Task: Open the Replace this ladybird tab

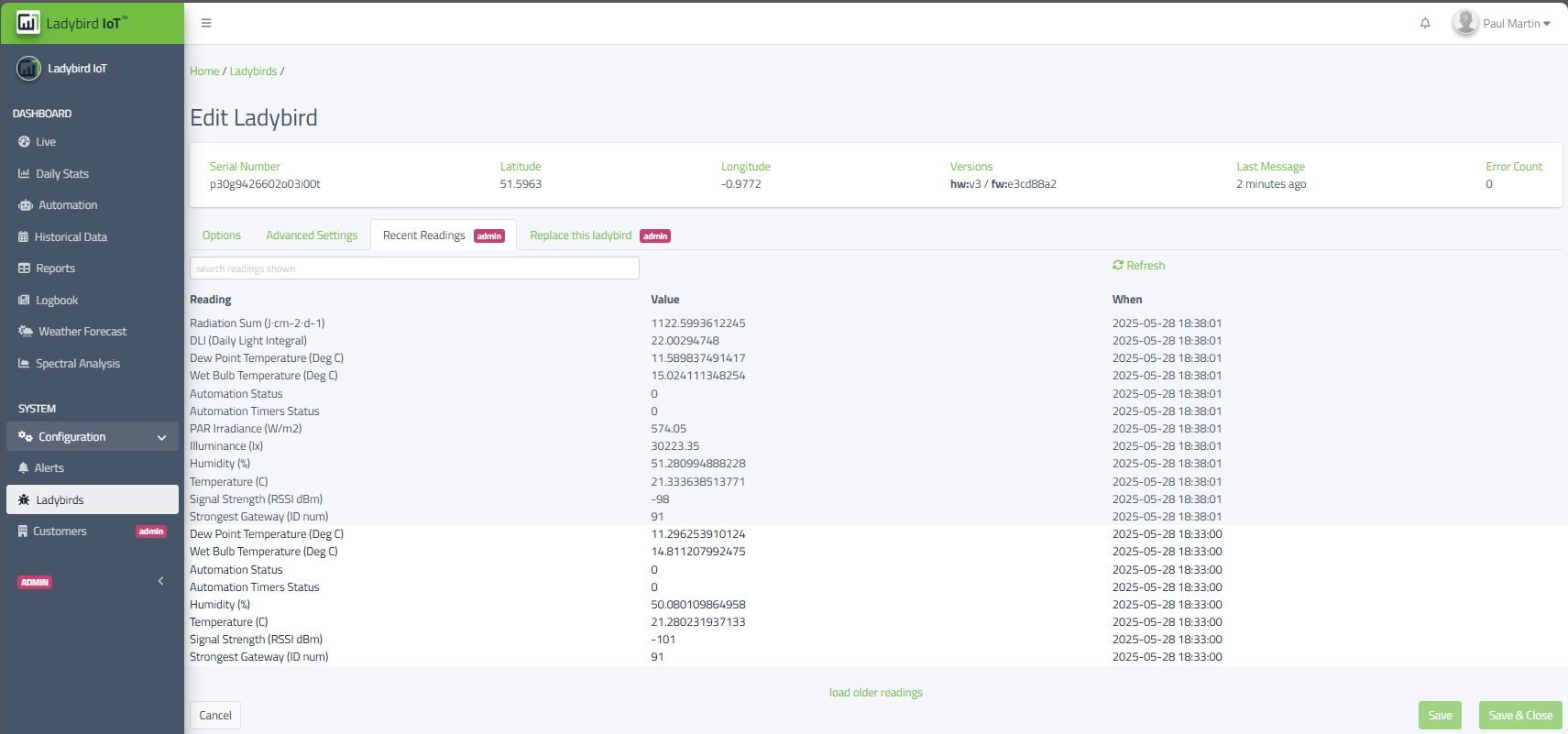Action: (x=581, y=236)
